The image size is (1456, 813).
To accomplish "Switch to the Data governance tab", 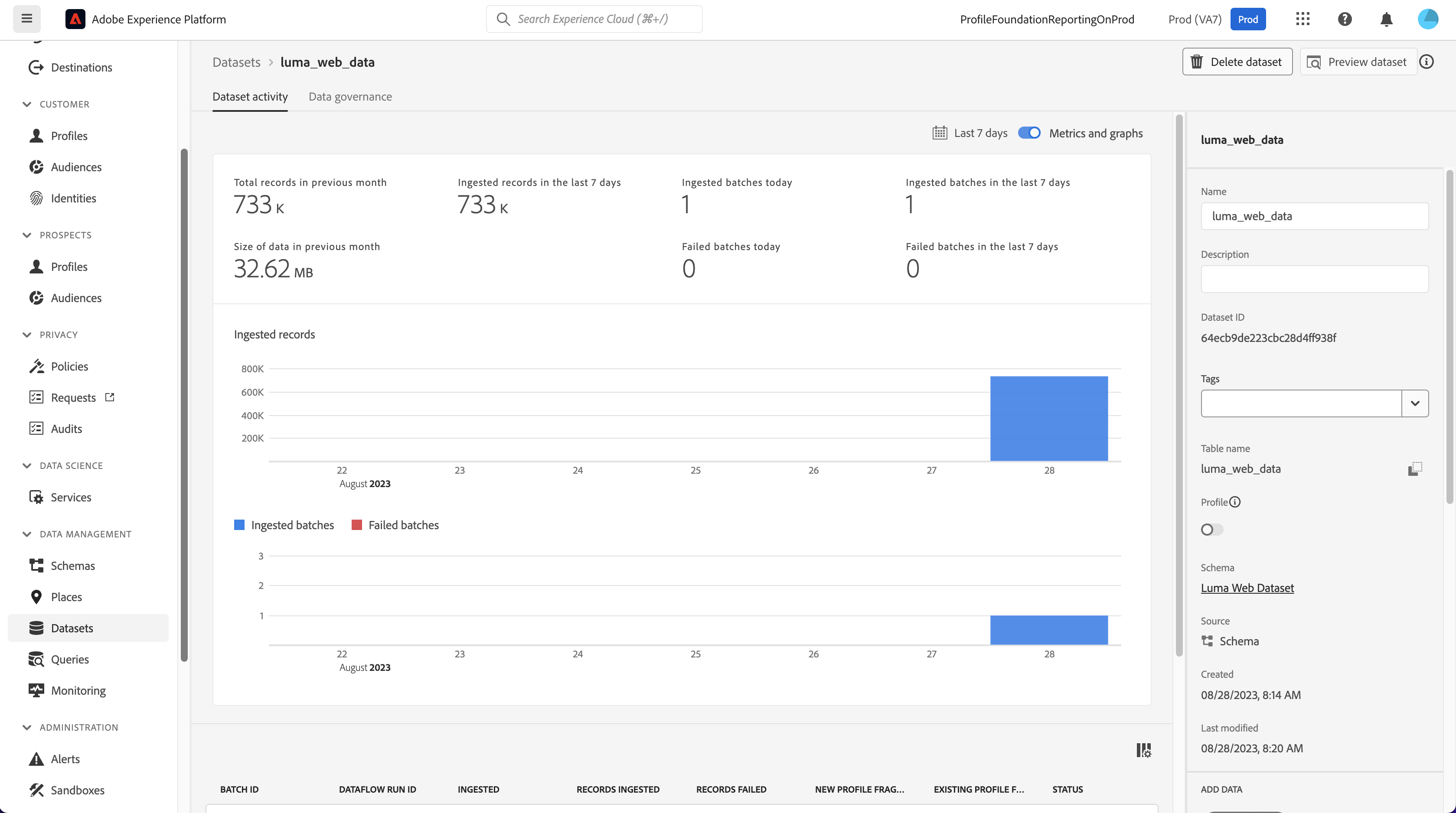I will coord(350,97).
